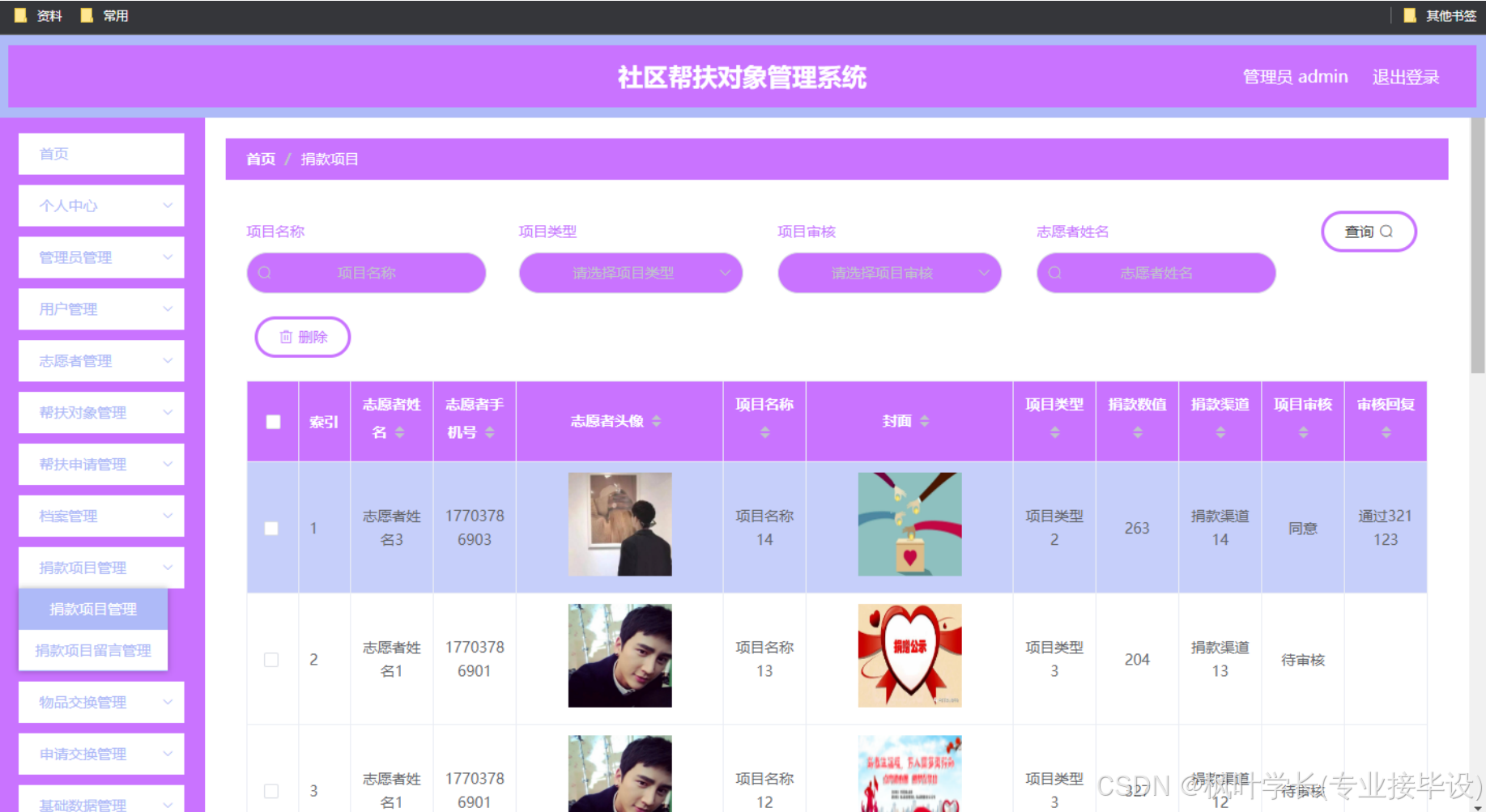
Task: Sort by 捐款数值 column arrows
Action: 1138,433
